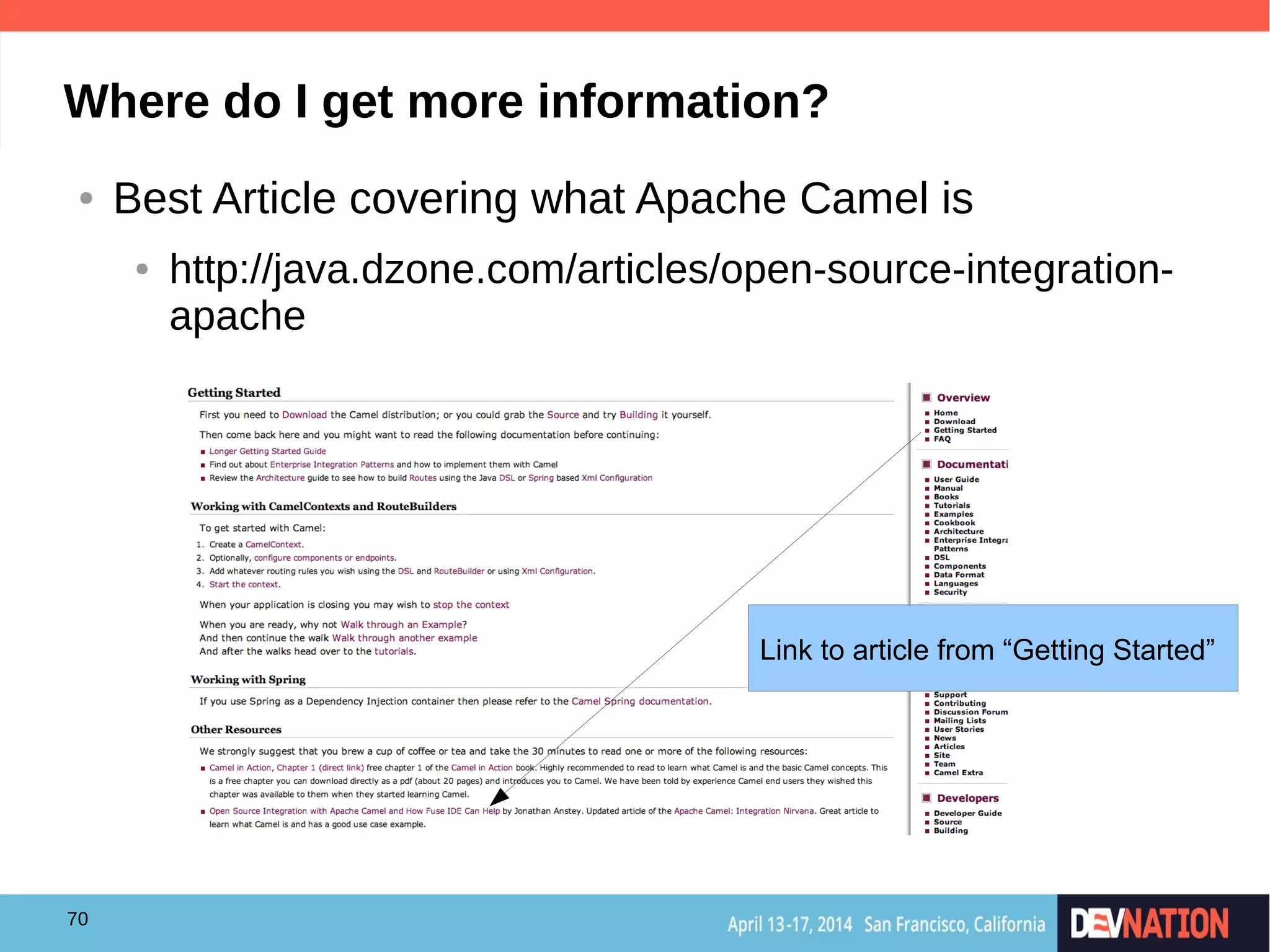
Task: Open the RouteBuilder link in step 3
Action: coord(459,571)
